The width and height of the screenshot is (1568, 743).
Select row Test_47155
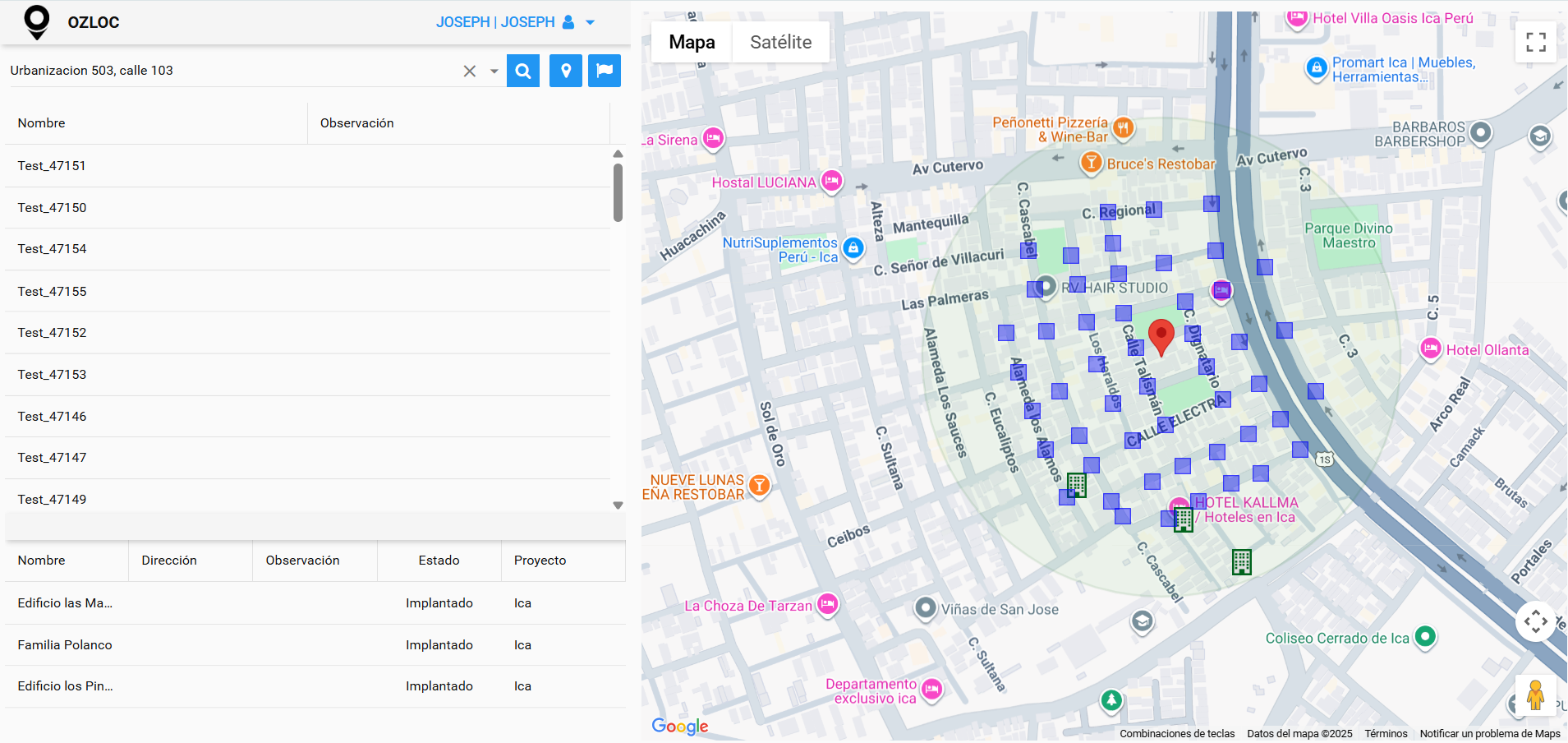(307, 291)
